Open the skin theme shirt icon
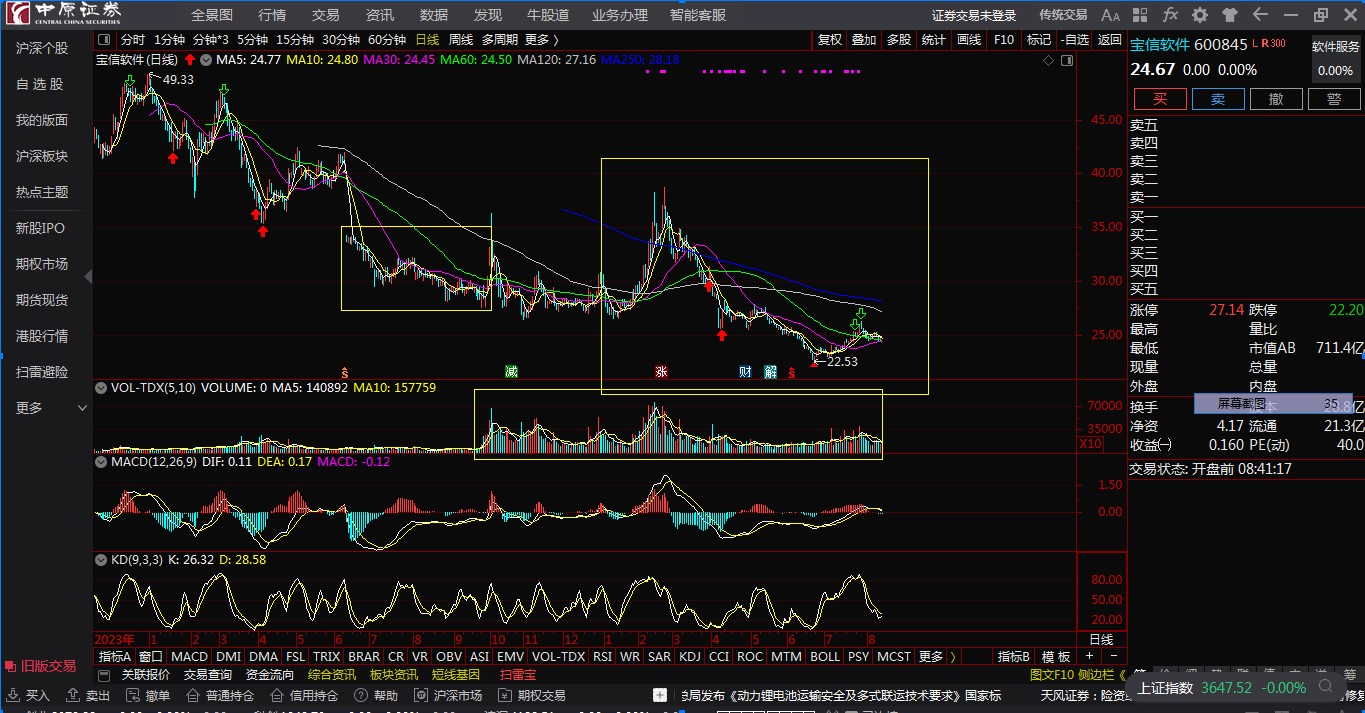The width and height of the screenshot is (1365, 713). (1230, 15)
